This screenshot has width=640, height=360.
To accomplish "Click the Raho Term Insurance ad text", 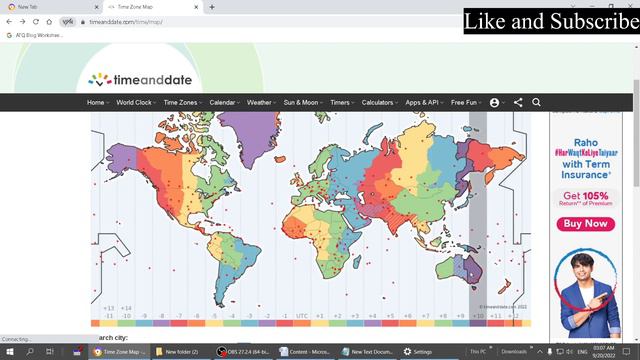I will click(x=586, y=159).
